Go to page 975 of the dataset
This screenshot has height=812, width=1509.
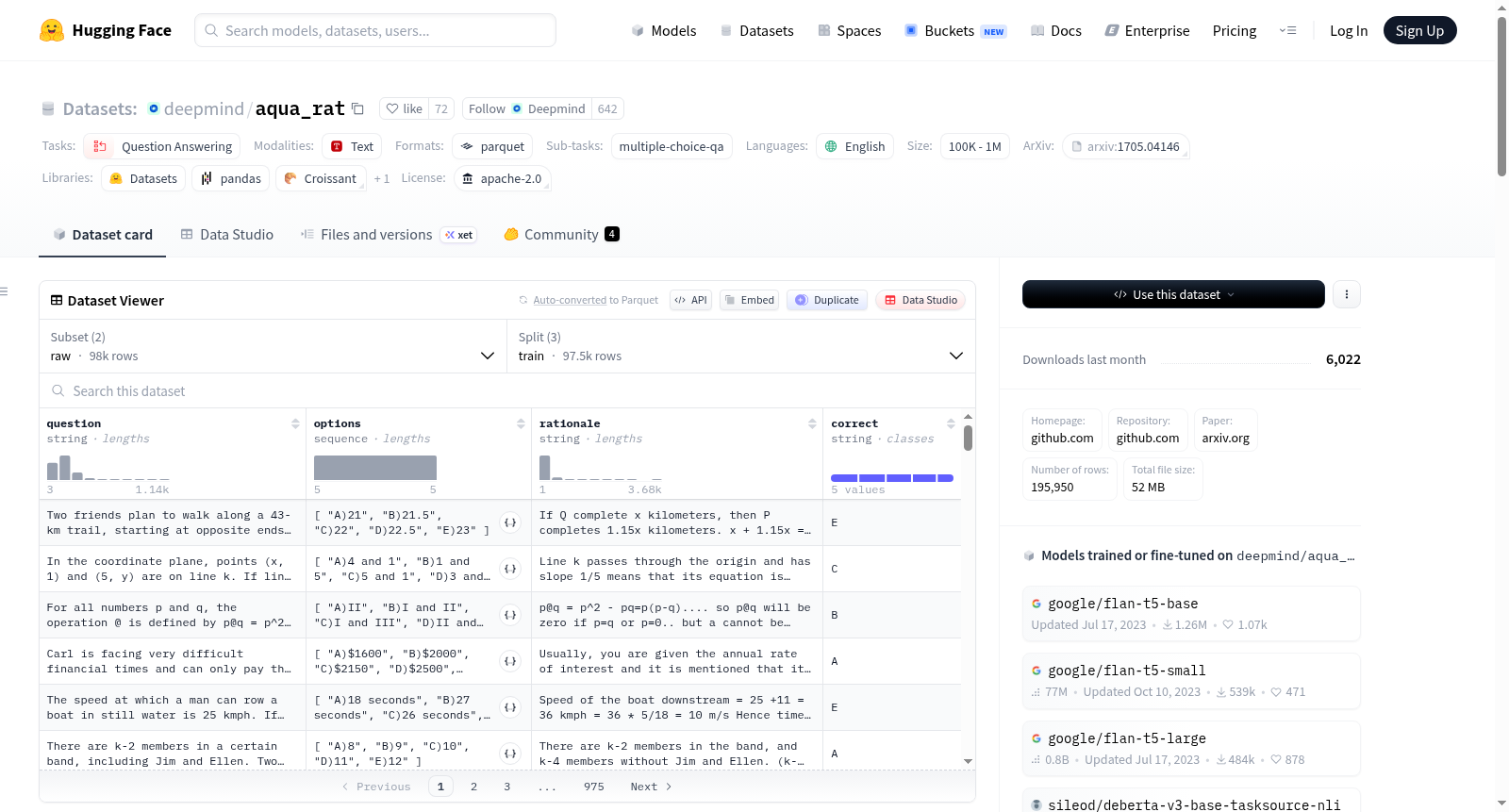(x=594, y=787)
